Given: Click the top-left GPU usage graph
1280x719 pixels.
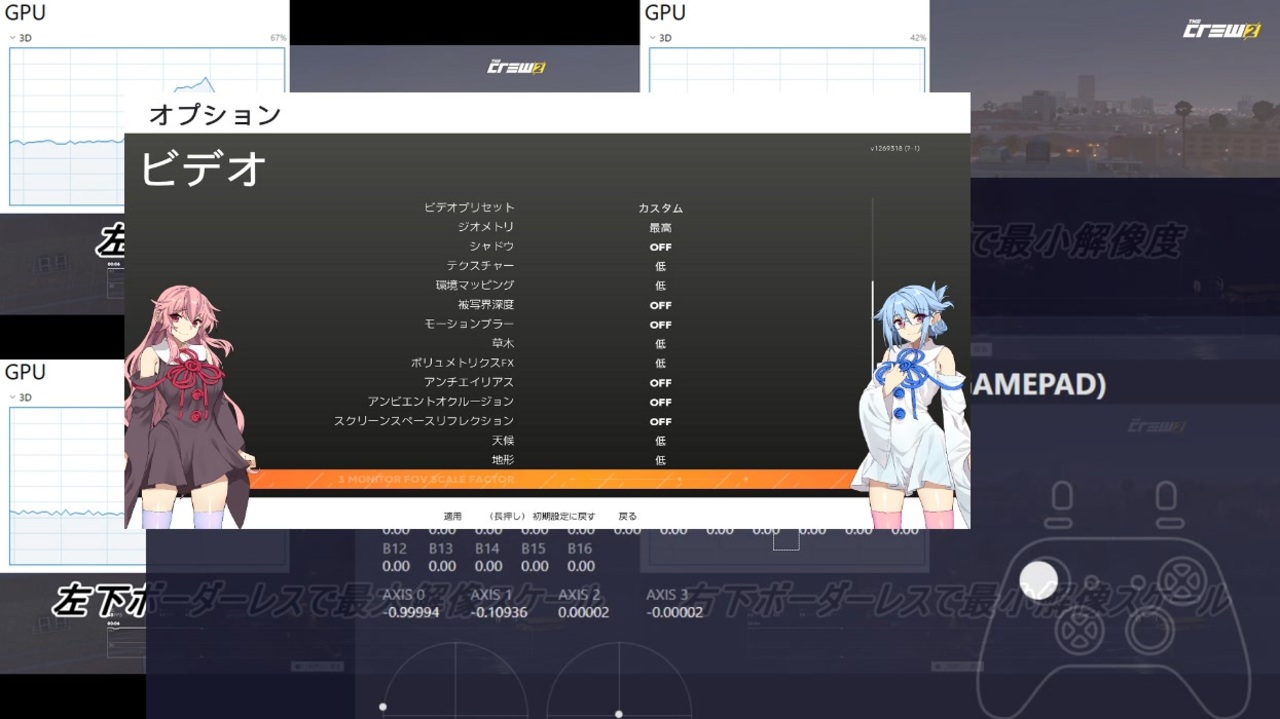Looking at the screenshot, I should (x=147, y=126).
